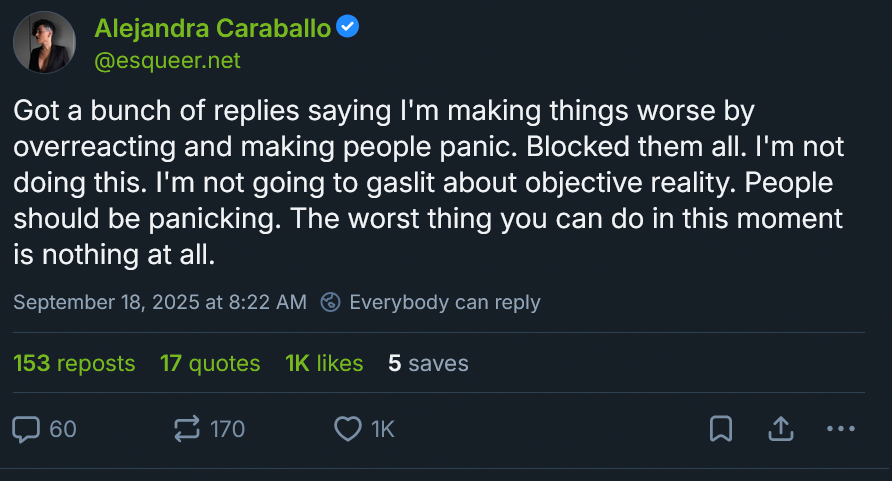This screenshot has height=481, width=892.
Task: View the 153 reposts list
Action: click(74, 363)
